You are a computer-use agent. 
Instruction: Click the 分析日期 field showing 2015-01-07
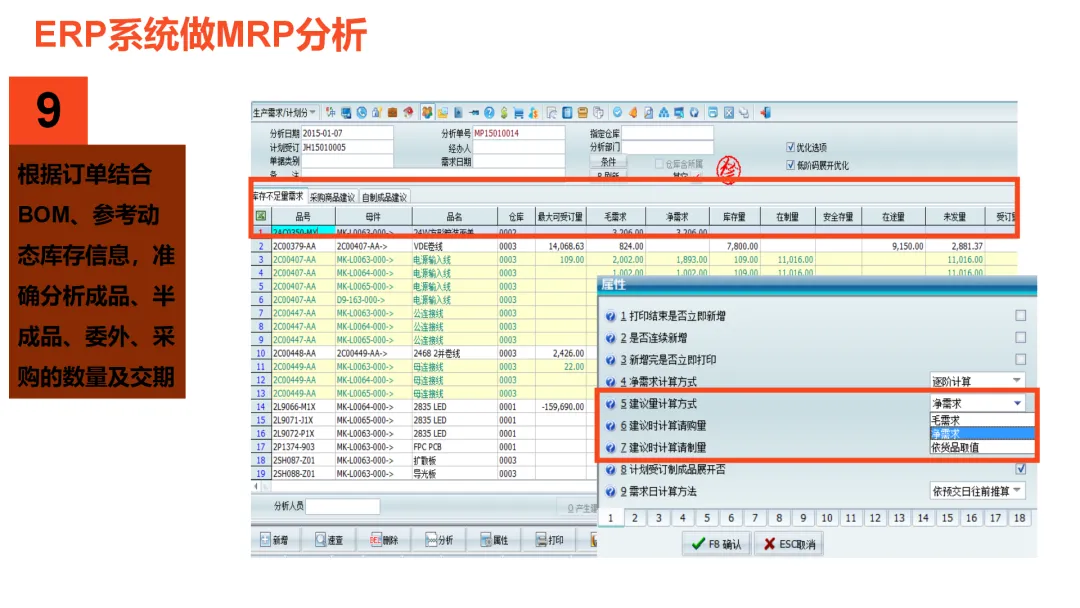point(347,133)
